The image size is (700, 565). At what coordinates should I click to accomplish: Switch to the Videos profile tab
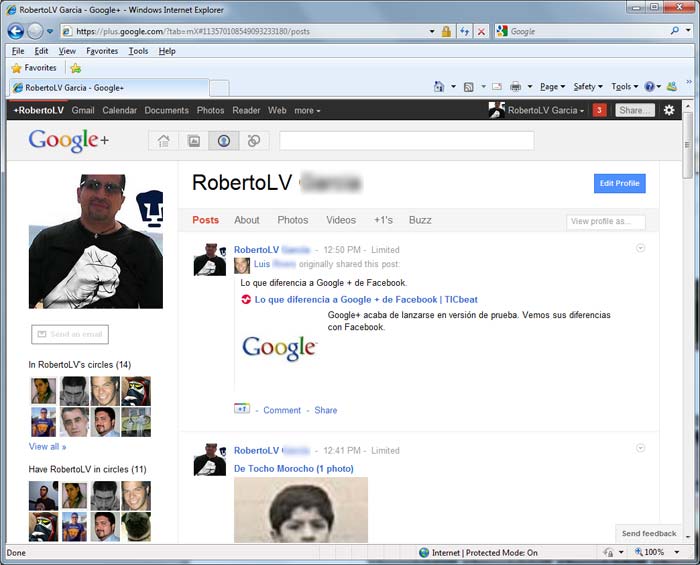[341, 220]
